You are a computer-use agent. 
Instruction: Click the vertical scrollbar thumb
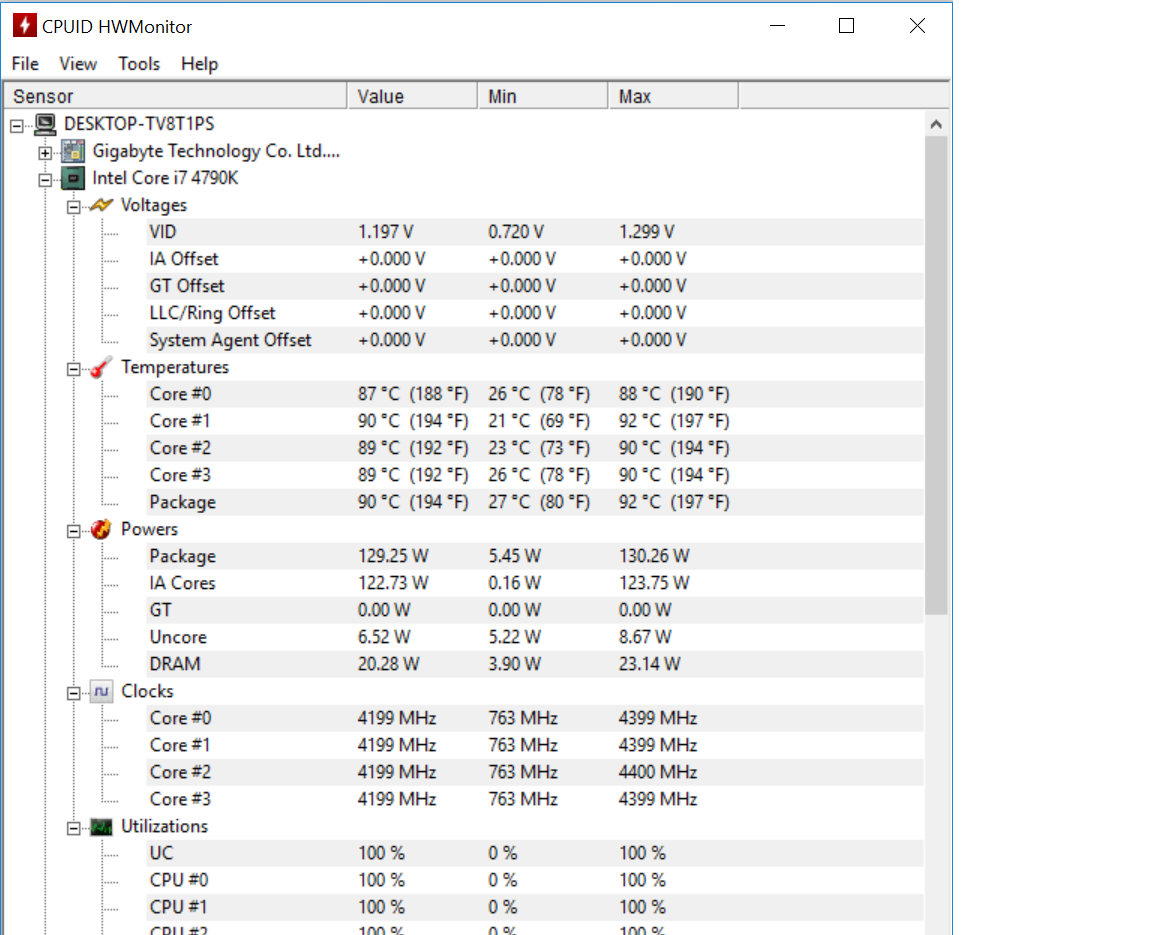(x=936, y=375)
